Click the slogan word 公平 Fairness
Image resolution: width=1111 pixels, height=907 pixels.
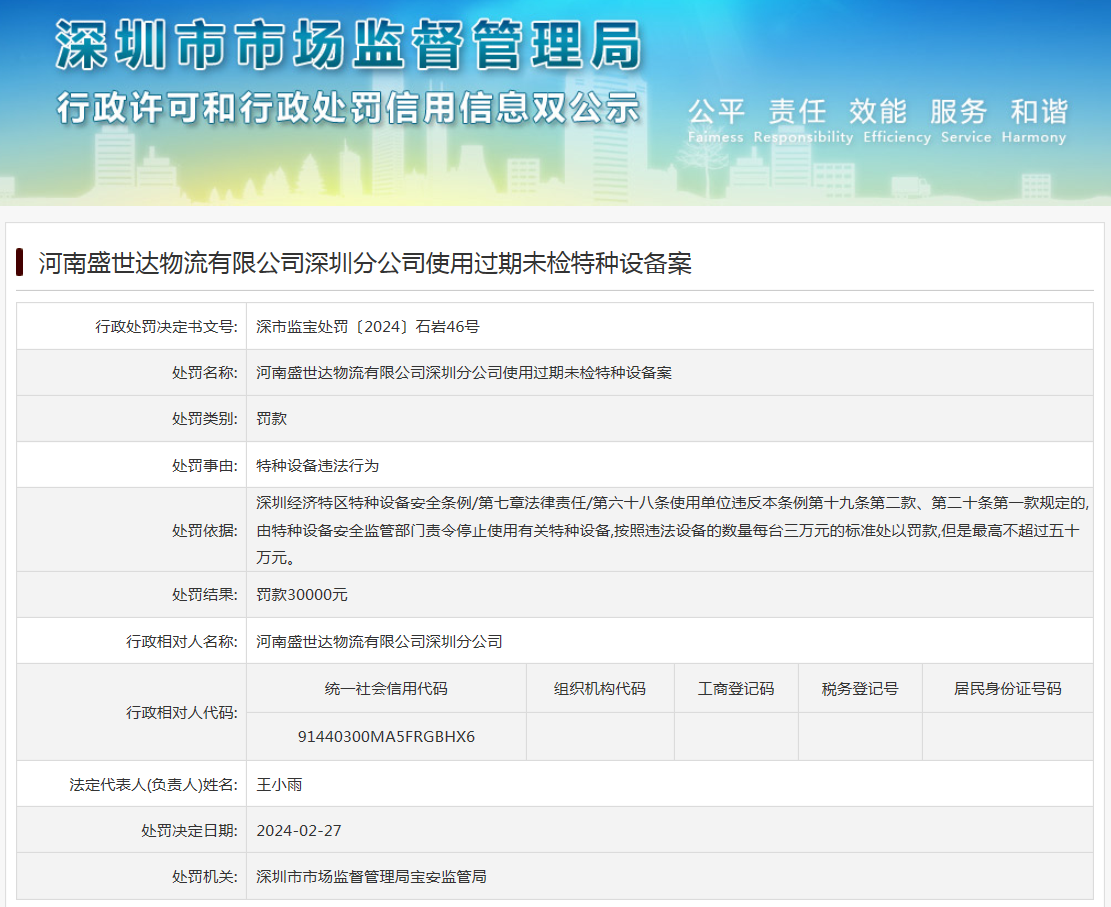click(716, 121)
